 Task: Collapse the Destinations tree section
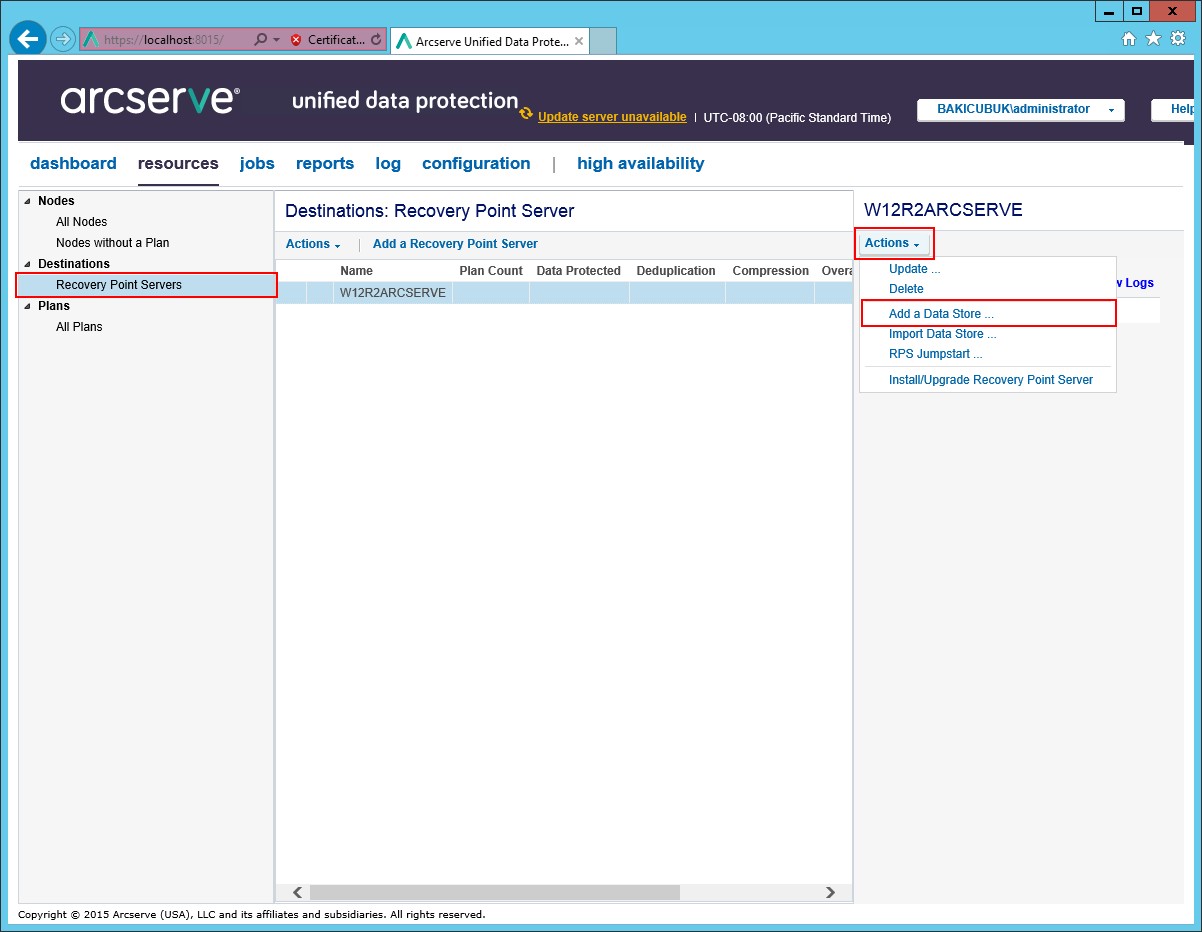(x=27, y=264)
